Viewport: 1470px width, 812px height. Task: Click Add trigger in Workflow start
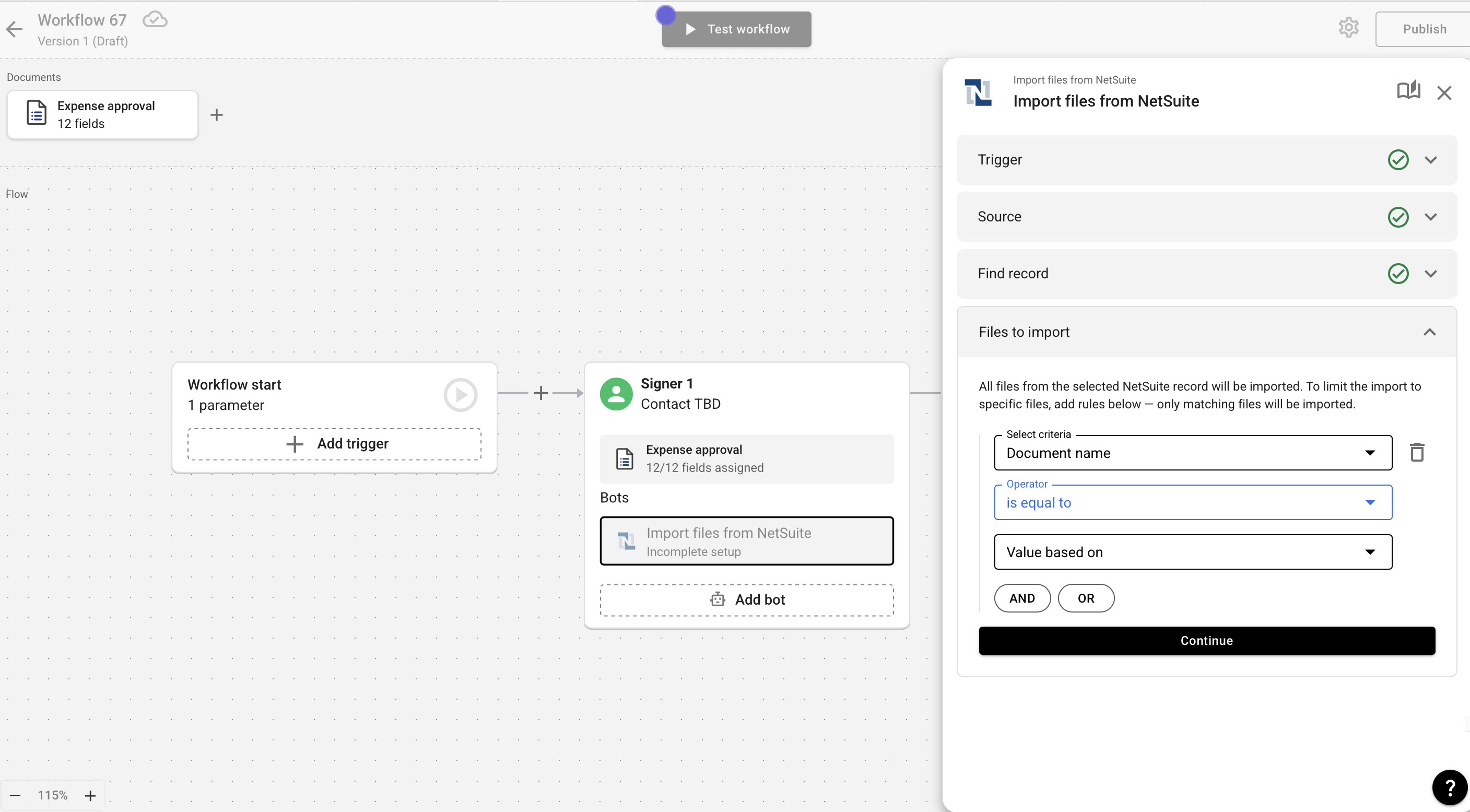point(334,444)
